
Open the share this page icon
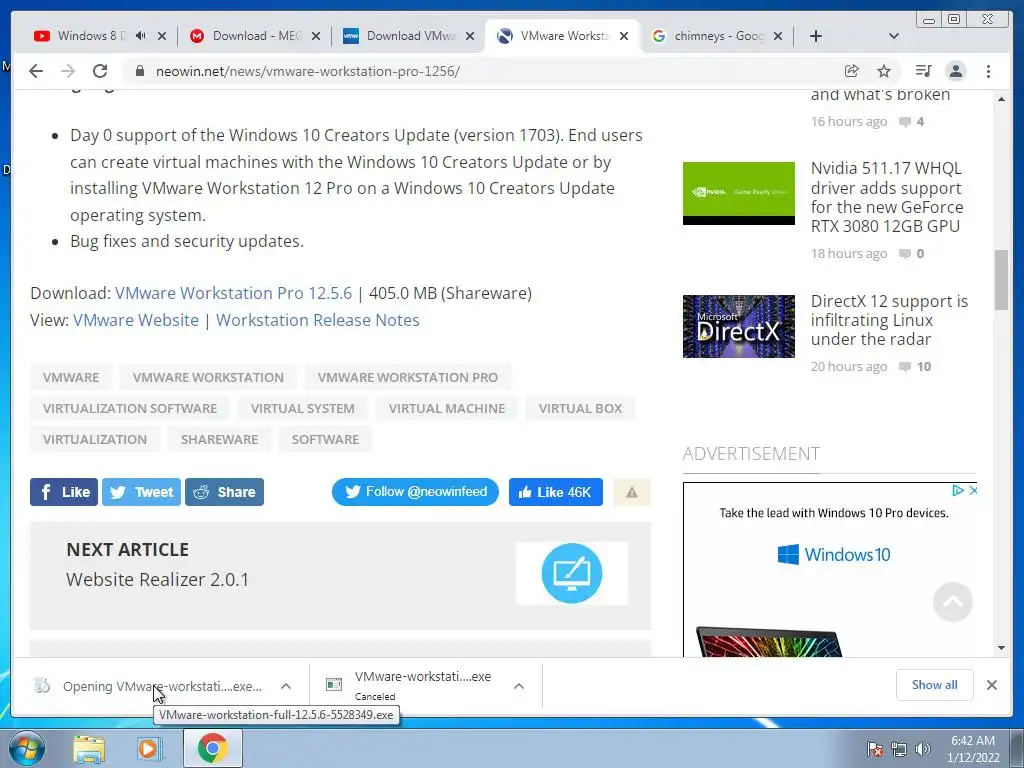pos(851,71)
